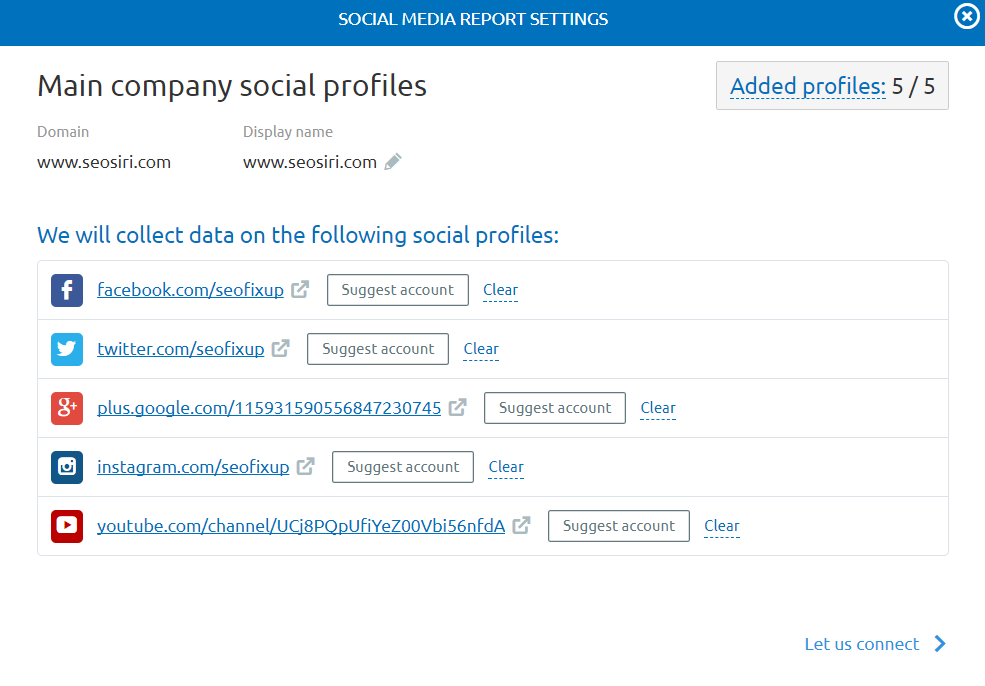This screenshot has width=985, height=686.
Task: Click the Google+ icon
Action: point(66,408)
